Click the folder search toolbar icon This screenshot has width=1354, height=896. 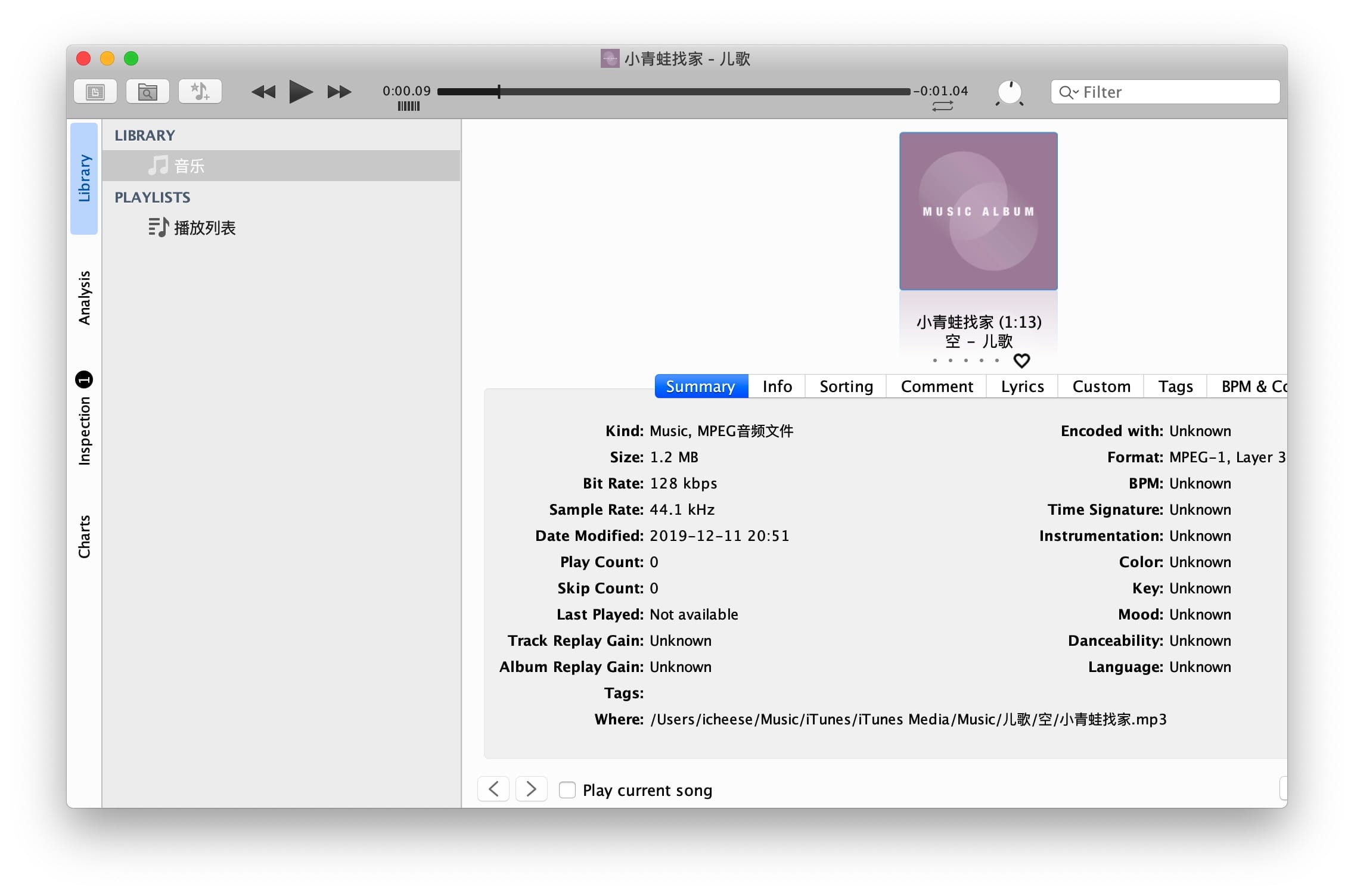click(x=148, y=92)
